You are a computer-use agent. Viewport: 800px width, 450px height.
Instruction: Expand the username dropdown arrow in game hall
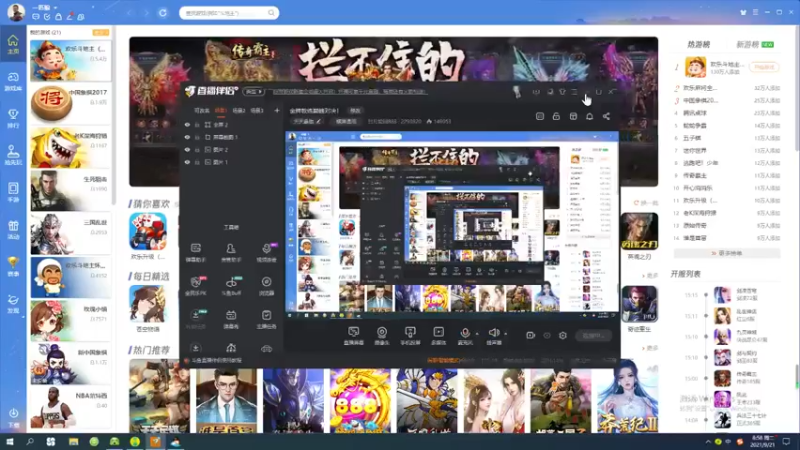point(56,8)
